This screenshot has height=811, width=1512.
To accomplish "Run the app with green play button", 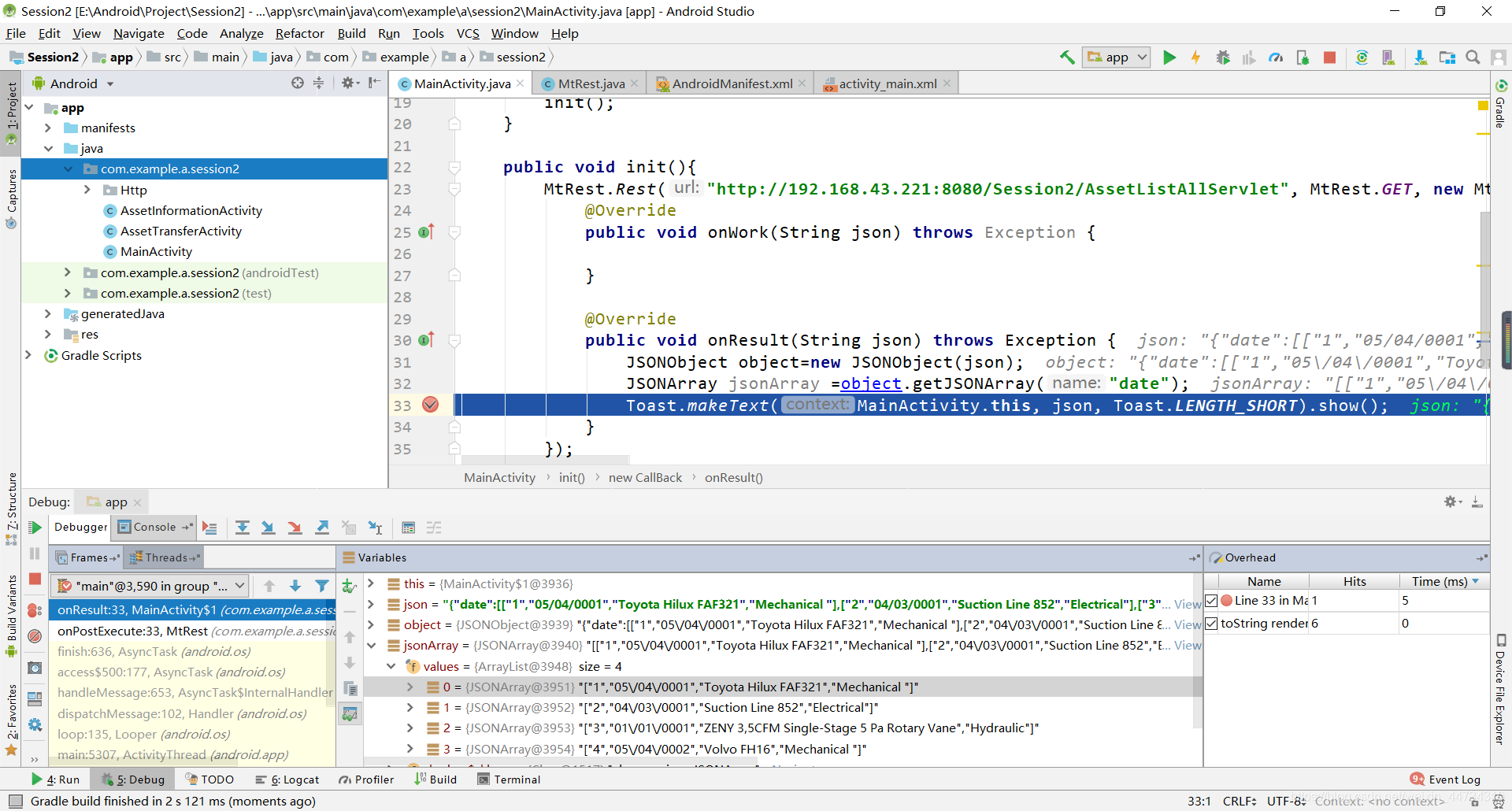I will point(1169,57).
